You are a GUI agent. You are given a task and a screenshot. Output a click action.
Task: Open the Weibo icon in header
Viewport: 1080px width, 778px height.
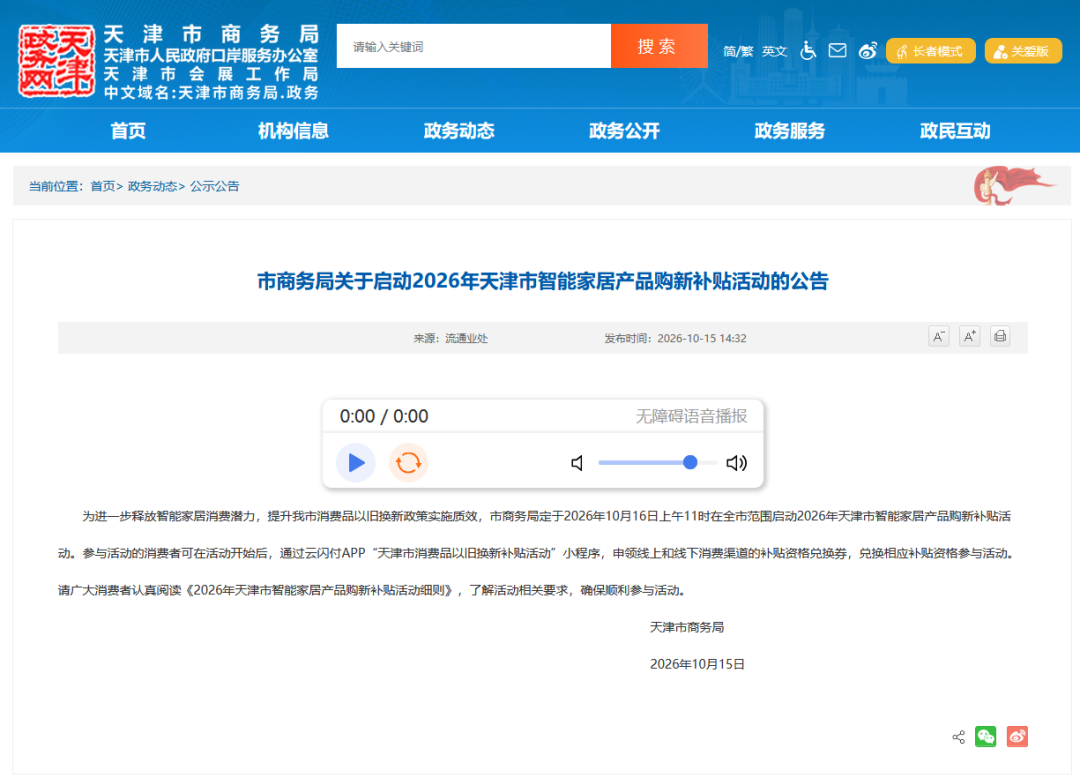point(868,50)
